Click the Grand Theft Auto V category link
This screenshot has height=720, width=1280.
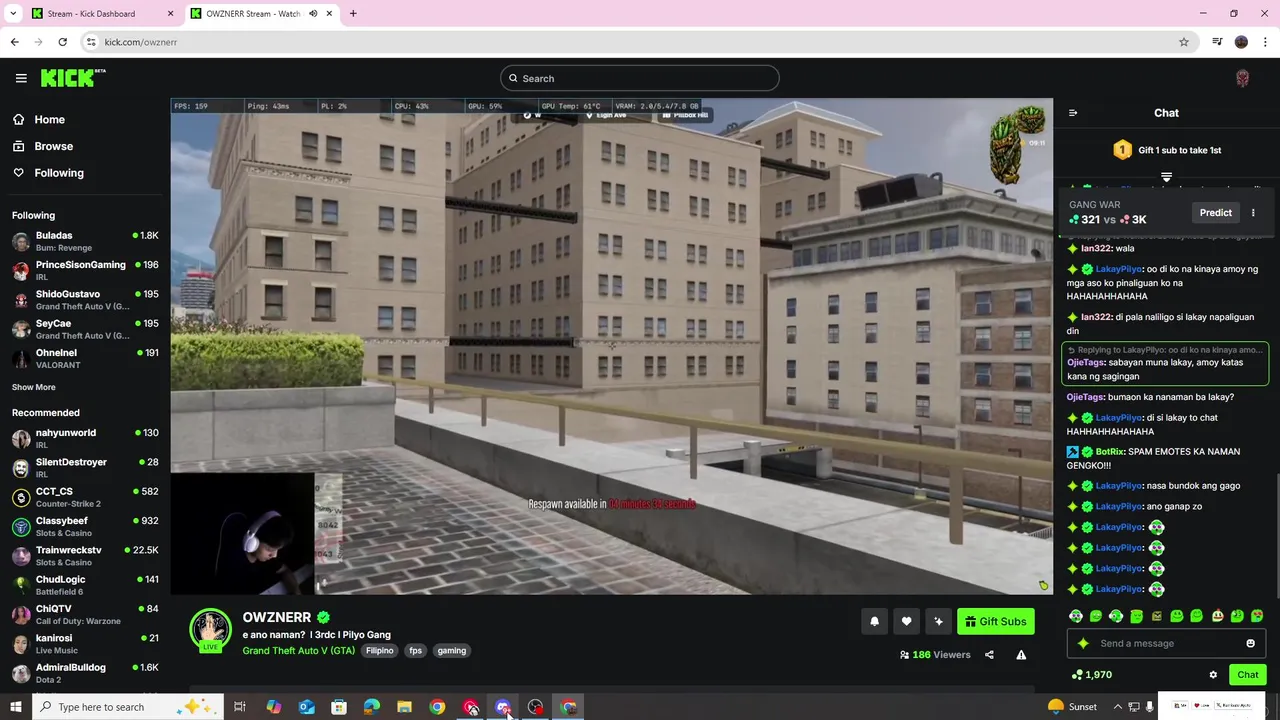(298, 650)
